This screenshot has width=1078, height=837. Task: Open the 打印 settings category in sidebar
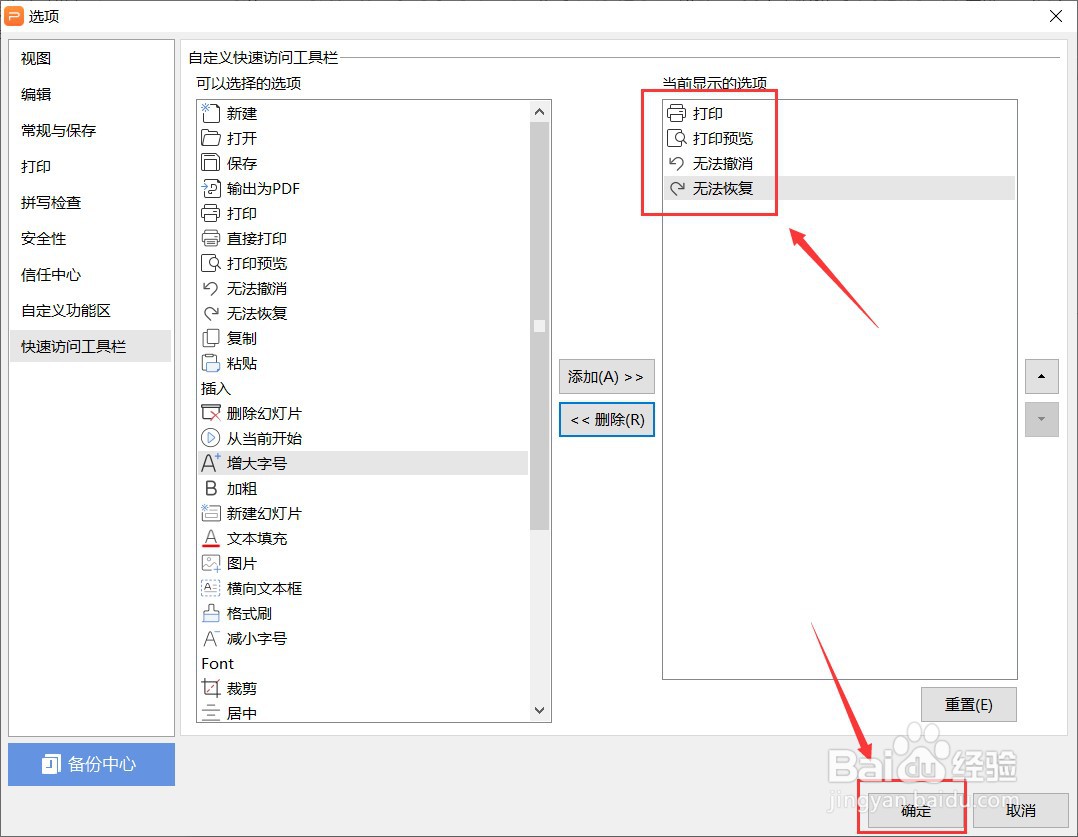pyautogui.click(x=90, y=166)
